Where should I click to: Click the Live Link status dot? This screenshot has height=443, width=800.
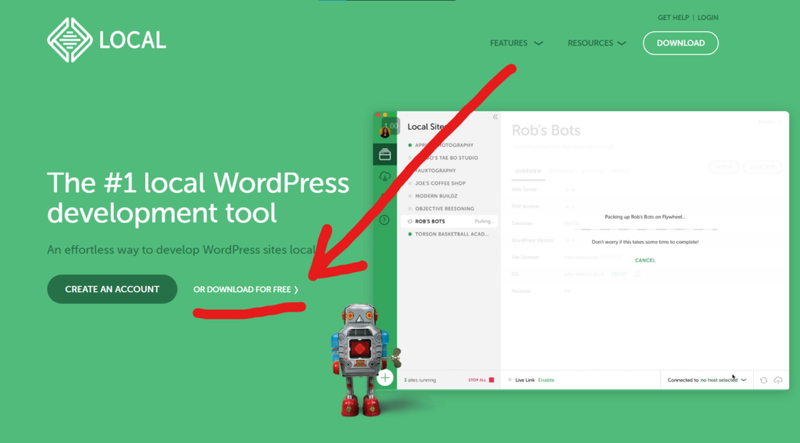(510, 380)
